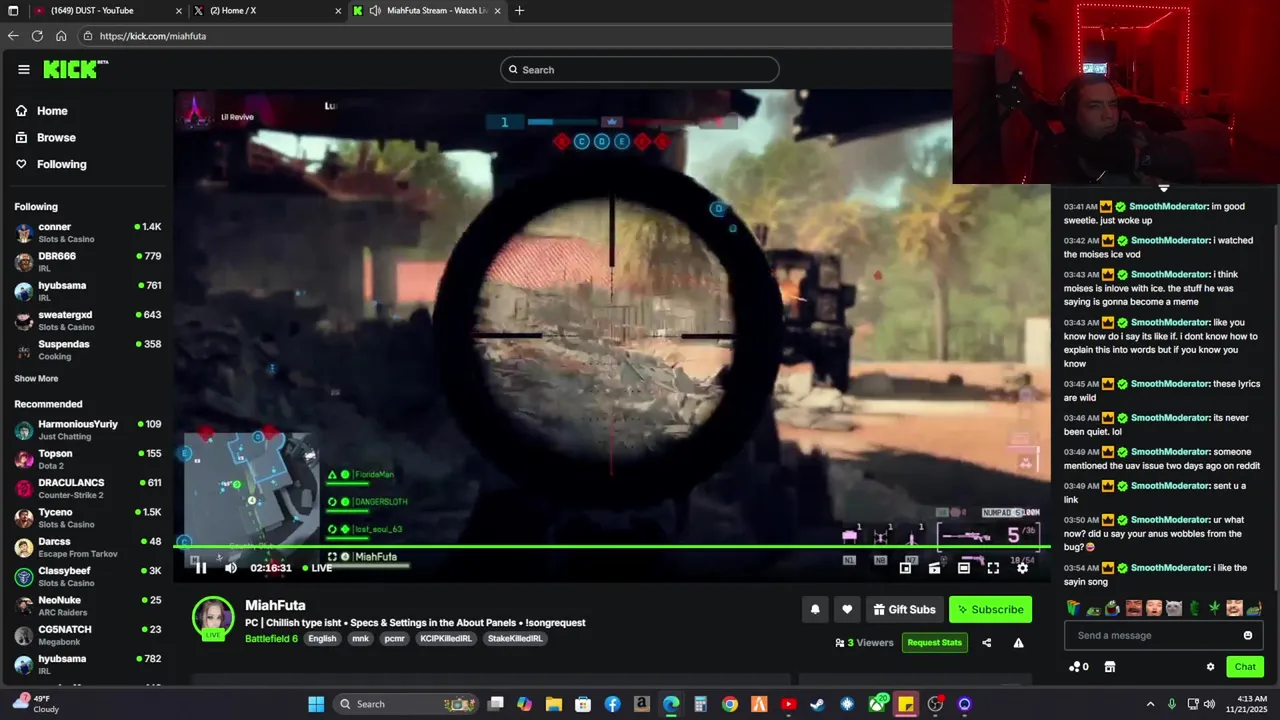Click the channel points icon showing 0
1280x720 pixels.
[1078, 667]
